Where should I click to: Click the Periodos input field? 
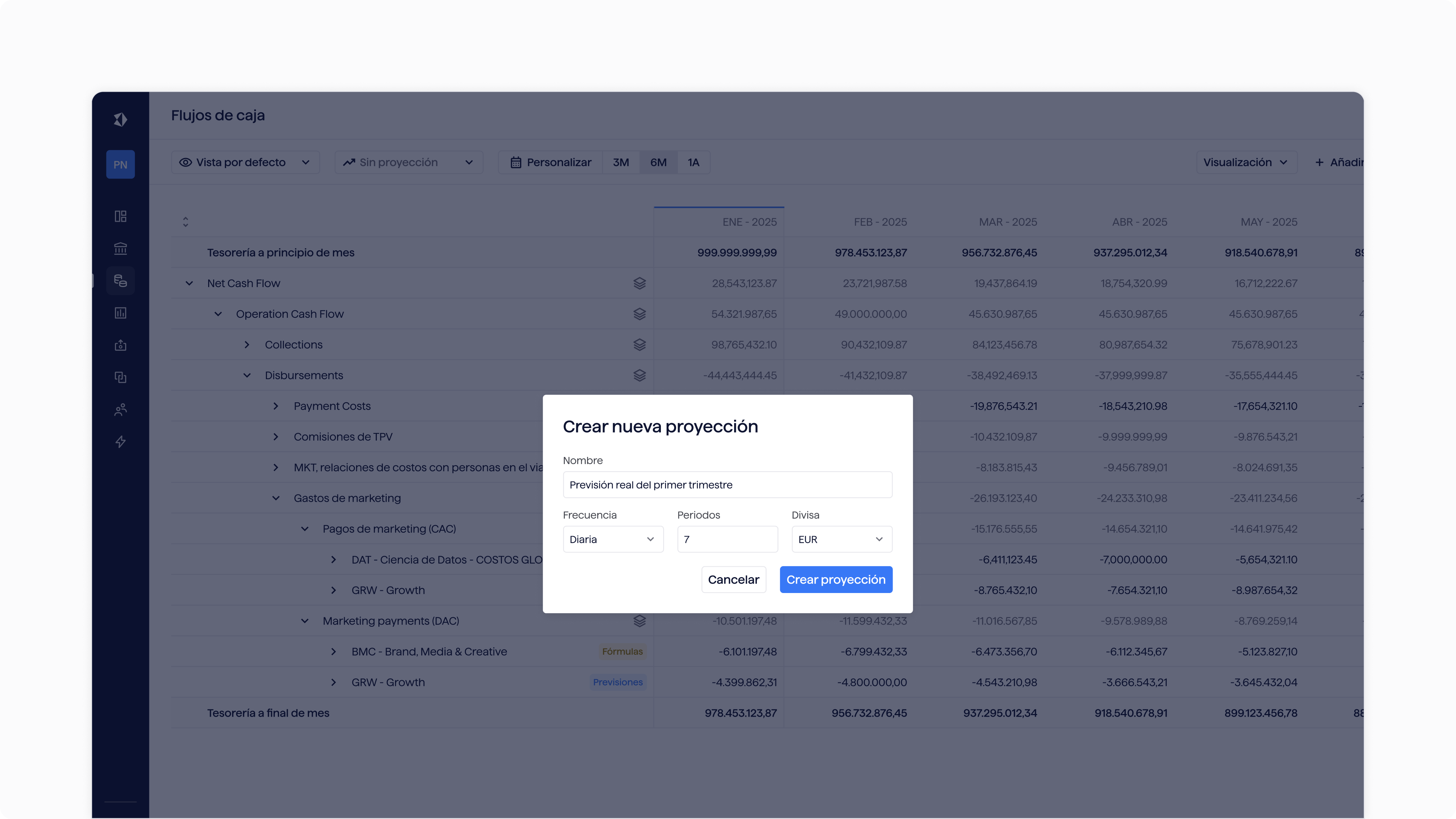[728, 539]
